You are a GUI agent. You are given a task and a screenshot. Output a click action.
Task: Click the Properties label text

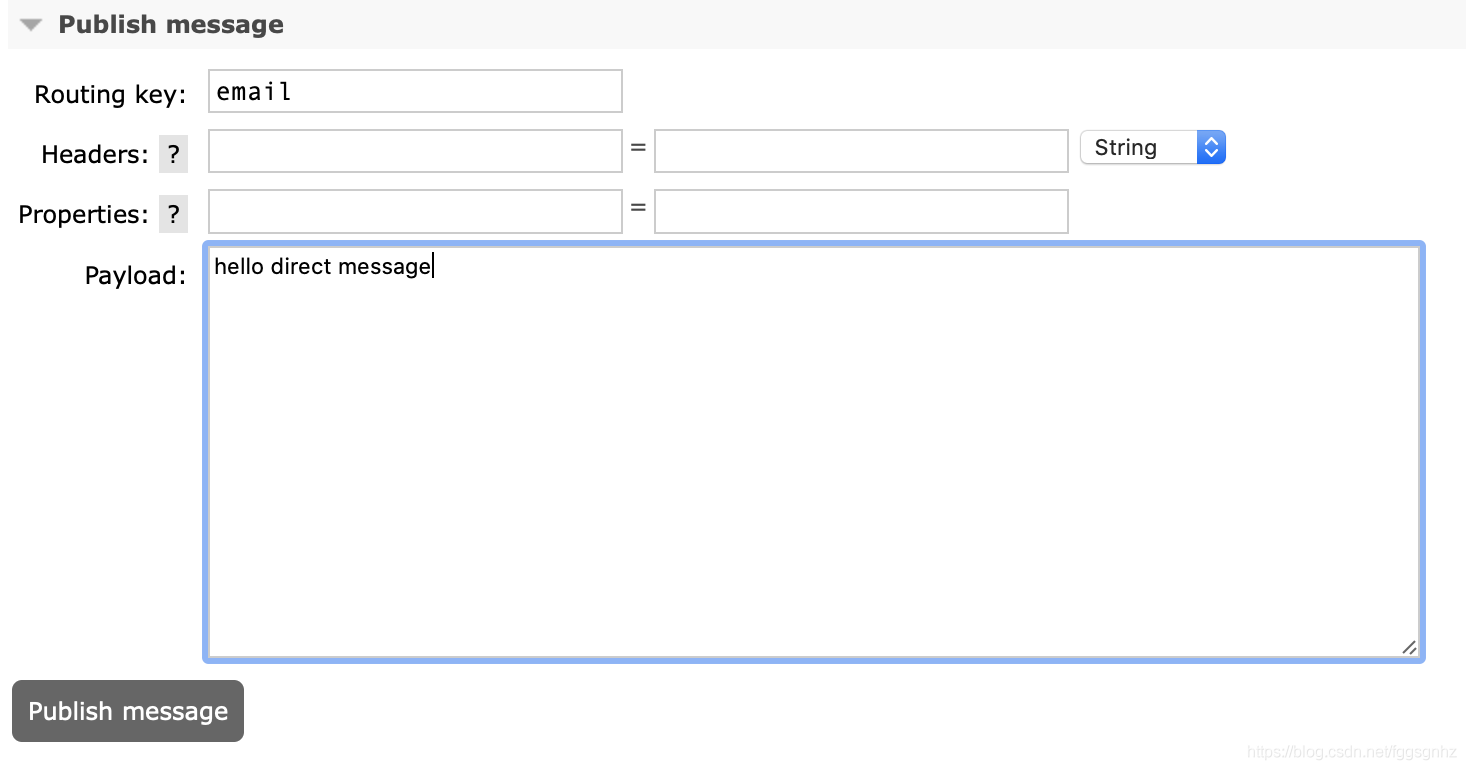tap(83, 214)
